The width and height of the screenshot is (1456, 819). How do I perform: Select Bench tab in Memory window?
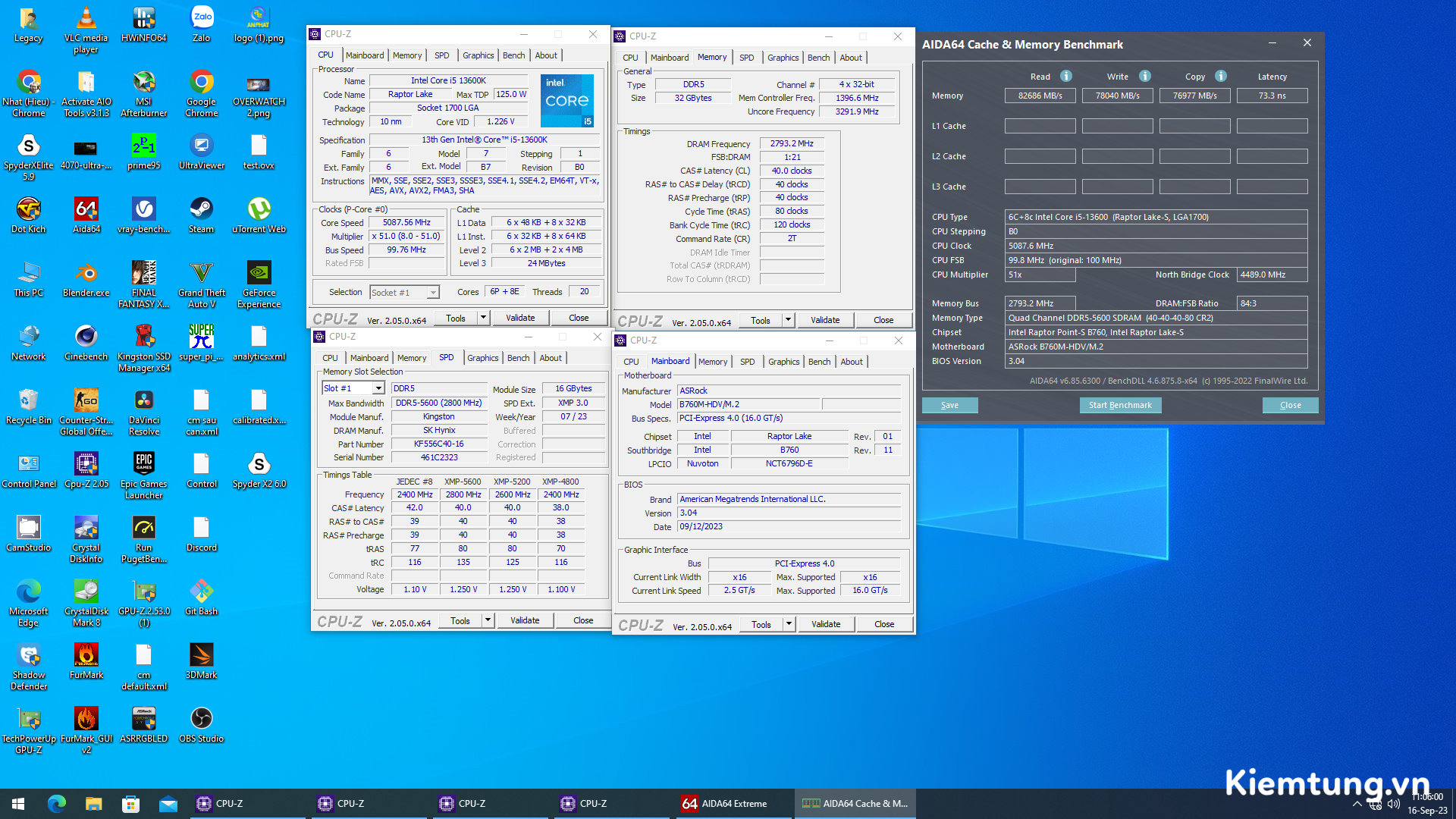click(x=819, y=58)
